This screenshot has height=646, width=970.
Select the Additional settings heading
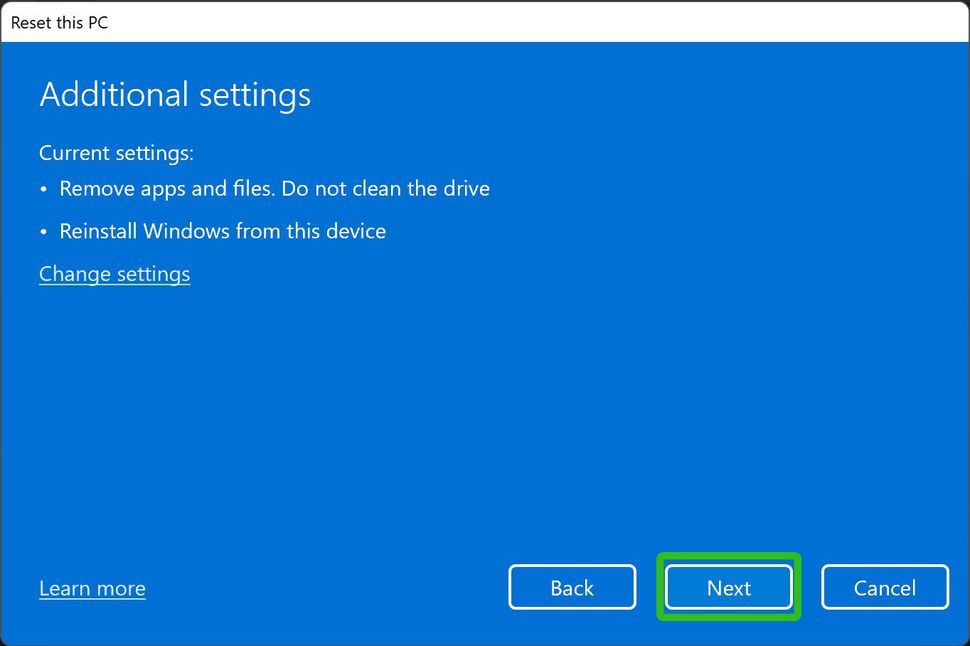pyautogui.click(x=174, y=95)
